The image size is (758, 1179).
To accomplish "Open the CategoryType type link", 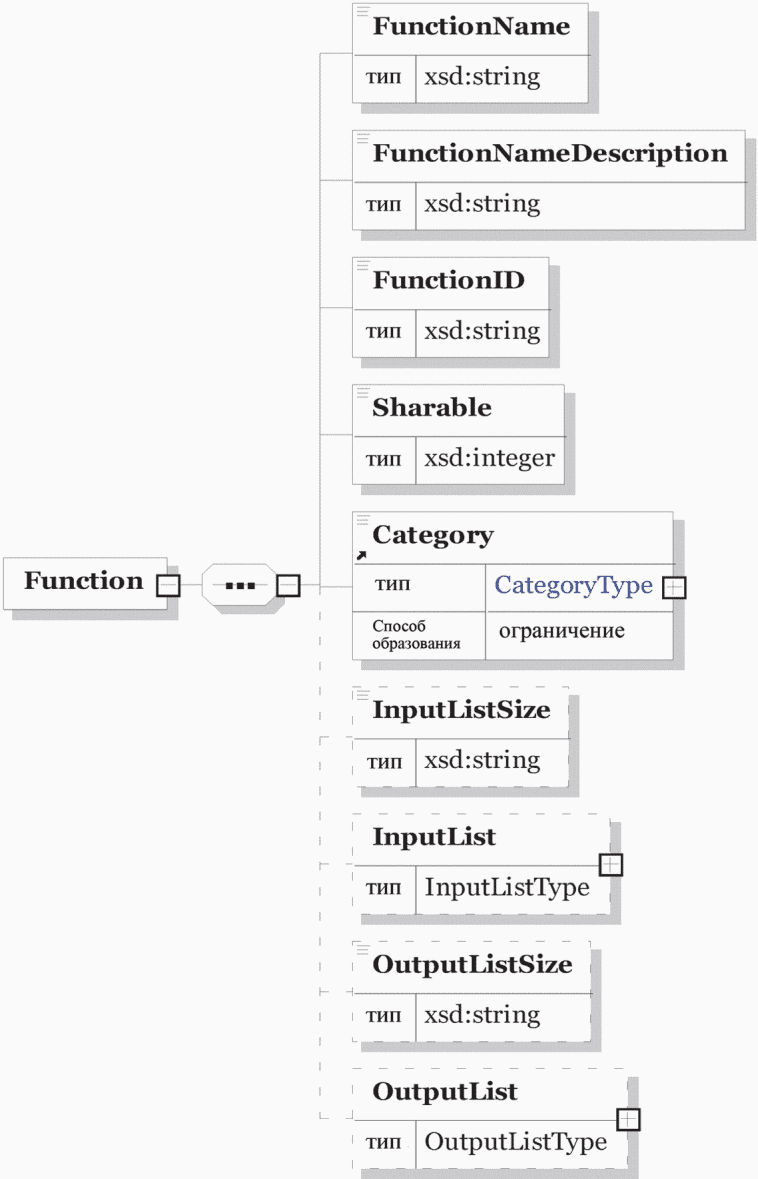I will click(x=573, y=585).
